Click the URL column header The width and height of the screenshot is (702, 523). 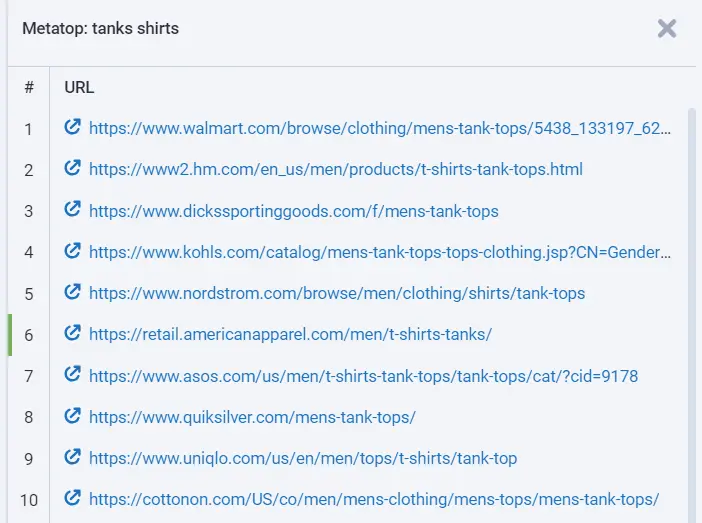(x=79, y=87)
